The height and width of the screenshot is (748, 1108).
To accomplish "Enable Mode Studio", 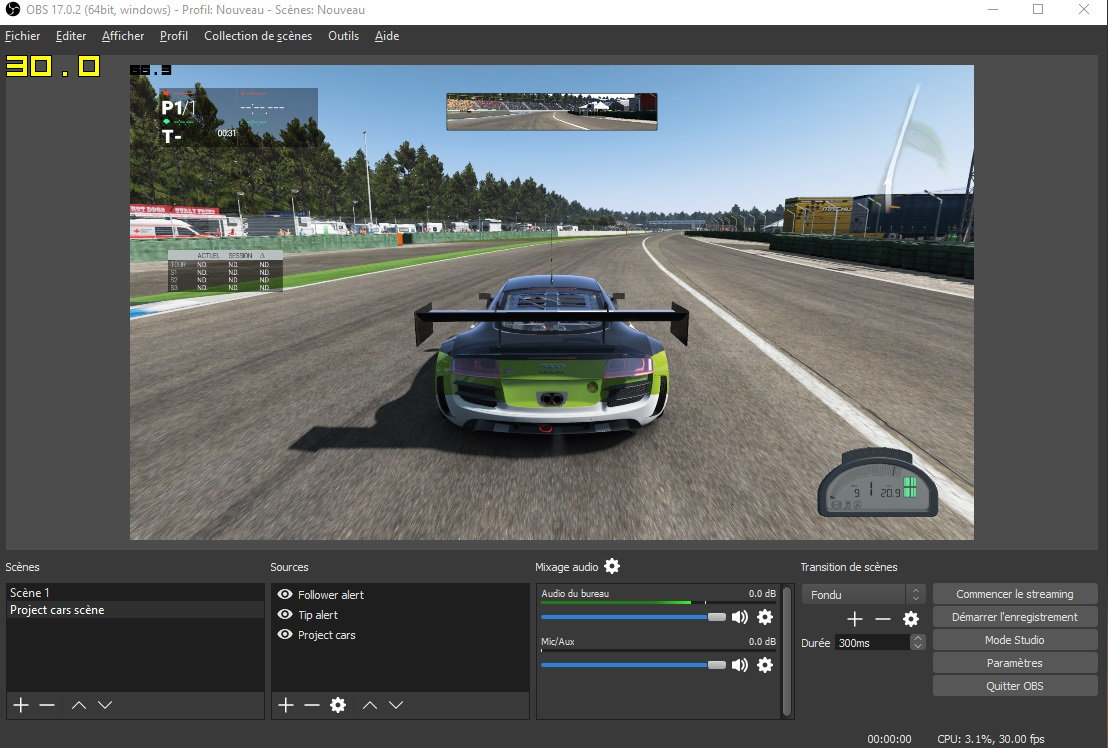I will pos(1015,640).
